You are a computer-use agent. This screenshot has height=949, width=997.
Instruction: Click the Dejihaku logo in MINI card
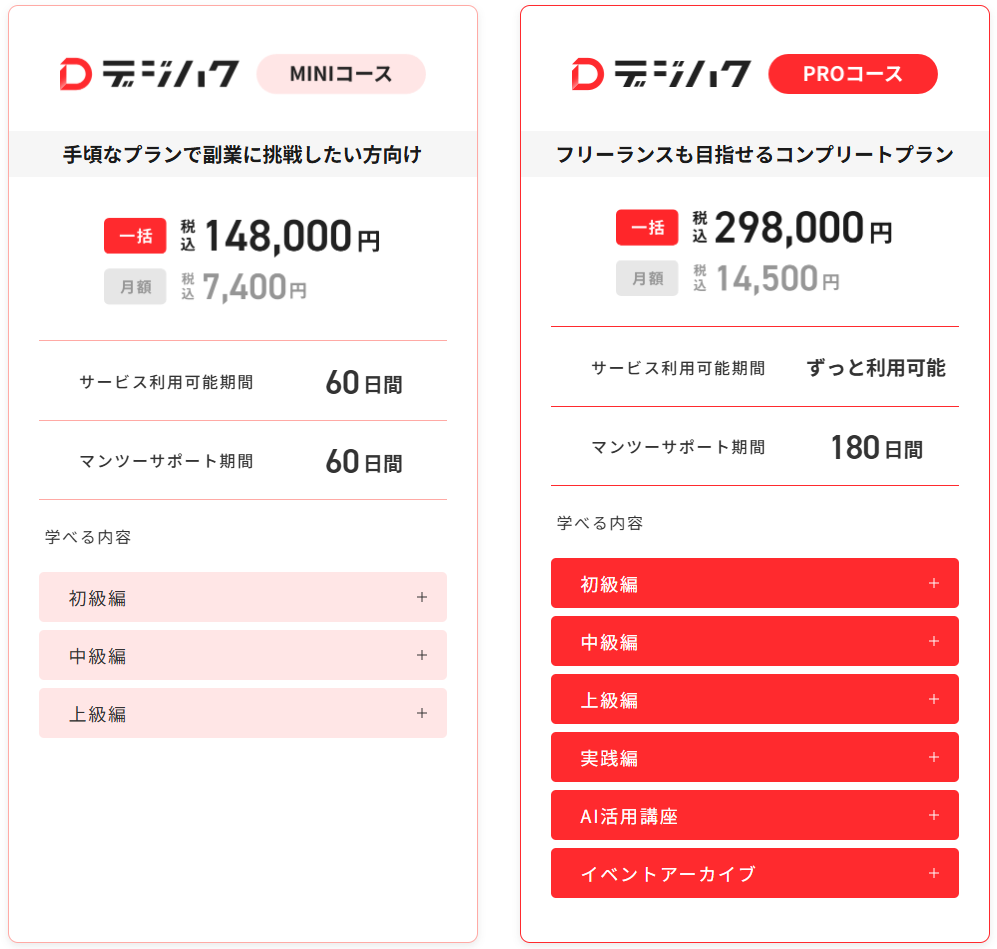tap(149, 74)
